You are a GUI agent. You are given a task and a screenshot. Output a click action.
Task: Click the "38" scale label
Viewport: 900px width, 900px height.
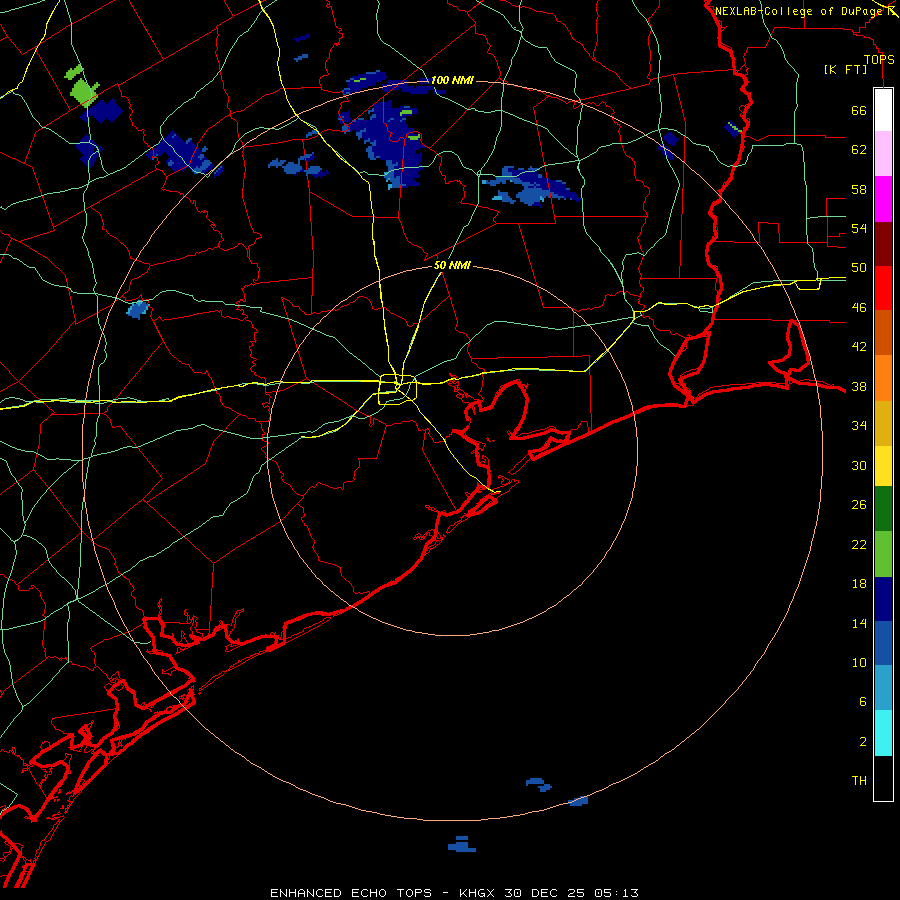pos(859,387)
